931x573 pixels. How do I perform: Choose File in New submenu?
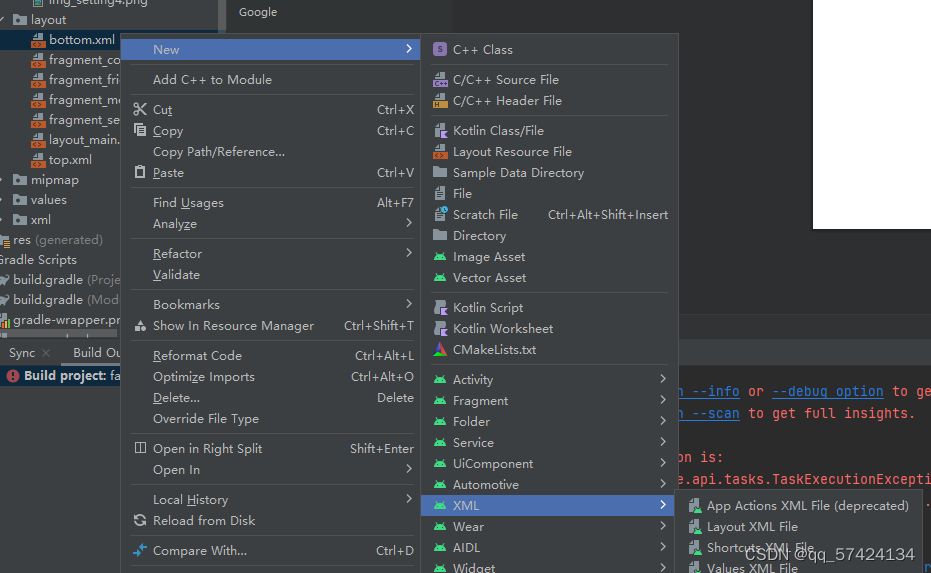pyautogui.click(x=547, y=194)
